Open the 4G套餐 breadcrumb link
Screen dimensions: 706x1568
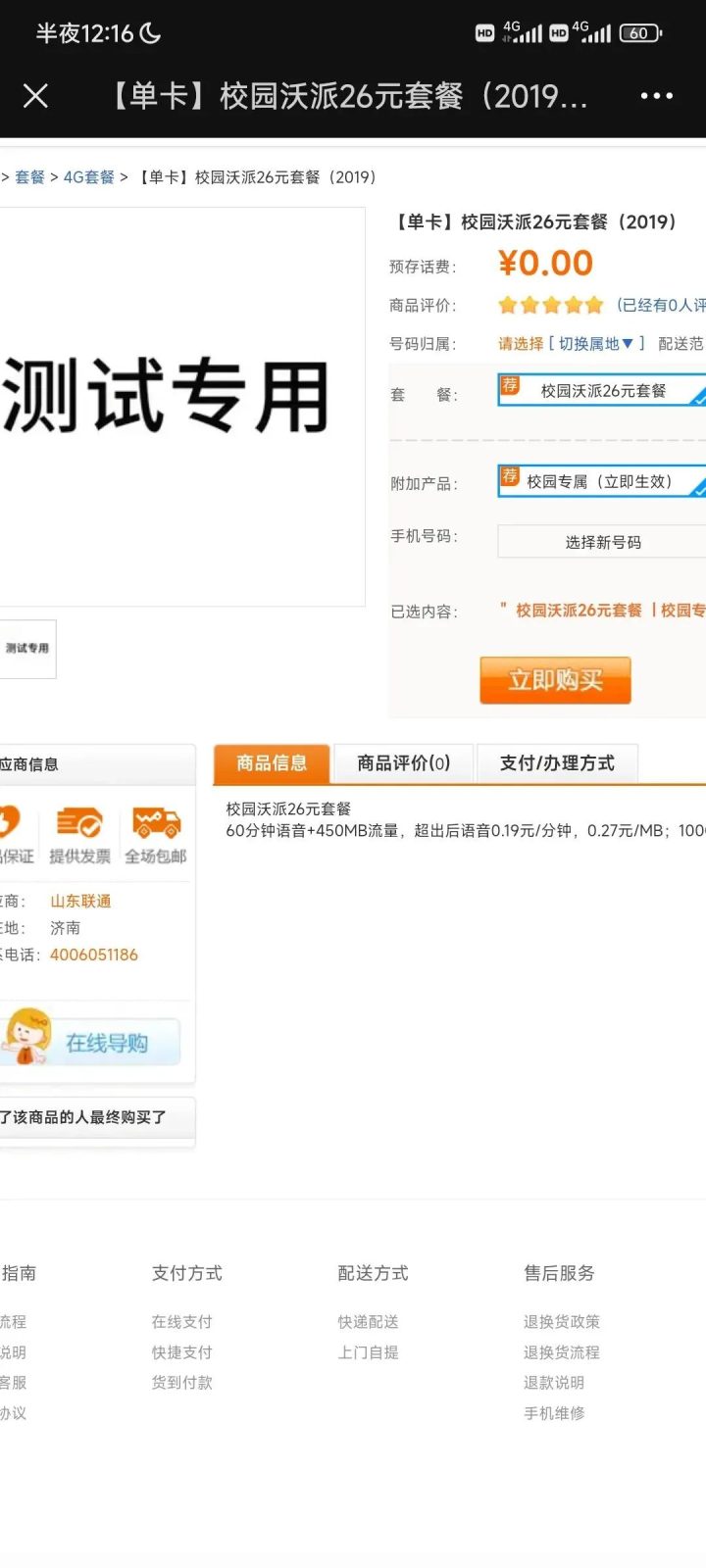[x=89, y=177]
